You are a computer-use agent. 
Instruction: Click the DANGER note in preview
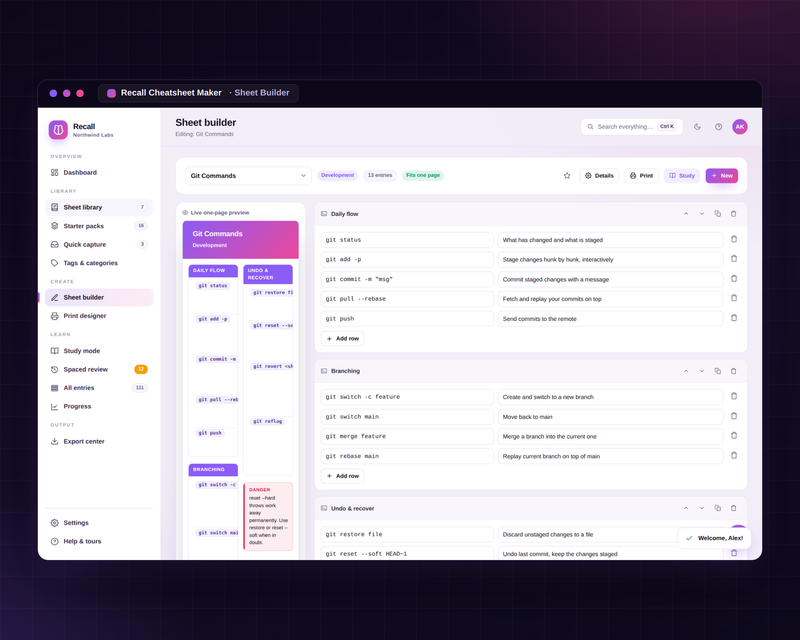[268, 516]
